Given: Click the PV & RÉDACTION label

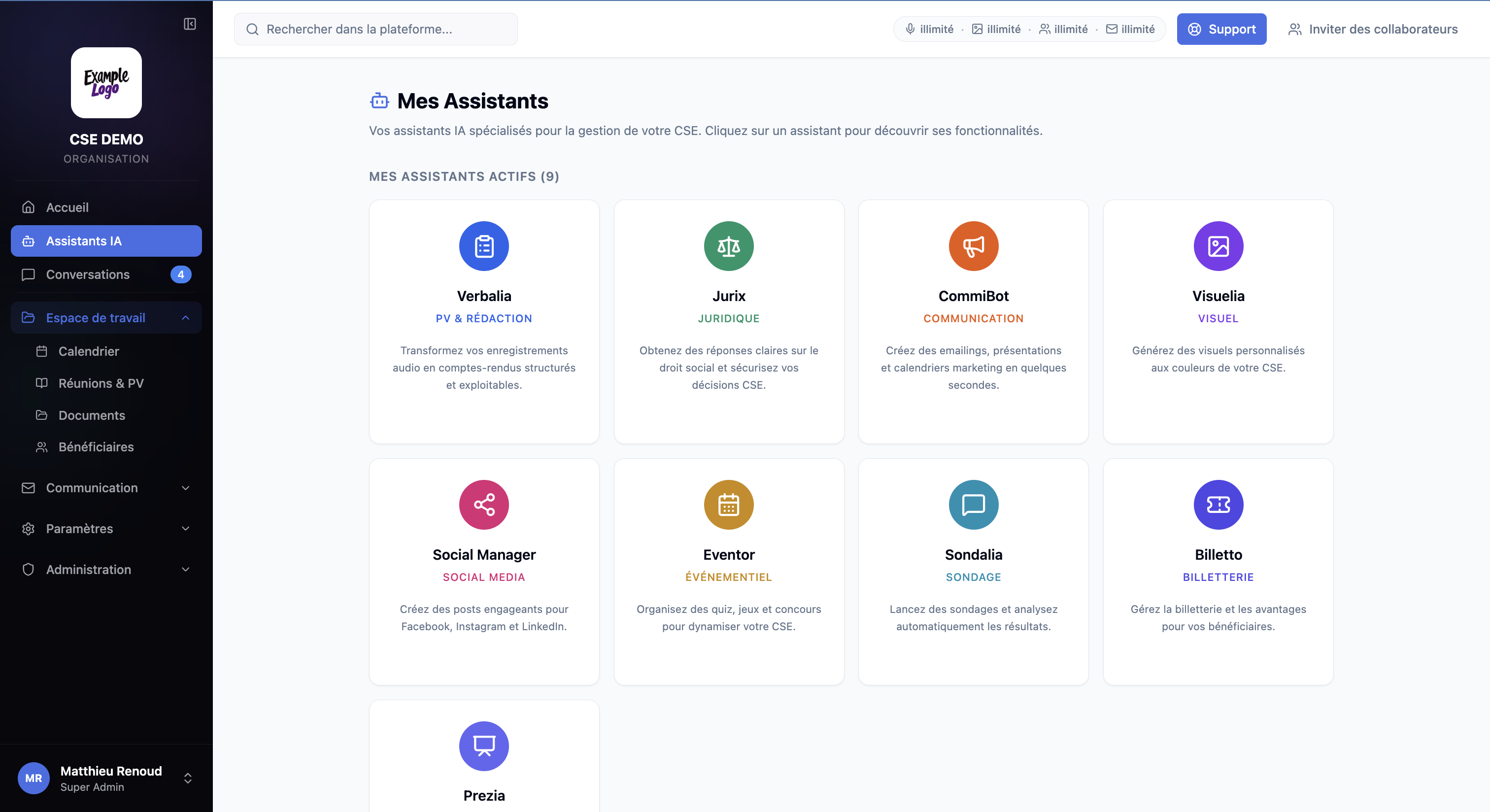Looking at the screenshot, I should point(484,318).
